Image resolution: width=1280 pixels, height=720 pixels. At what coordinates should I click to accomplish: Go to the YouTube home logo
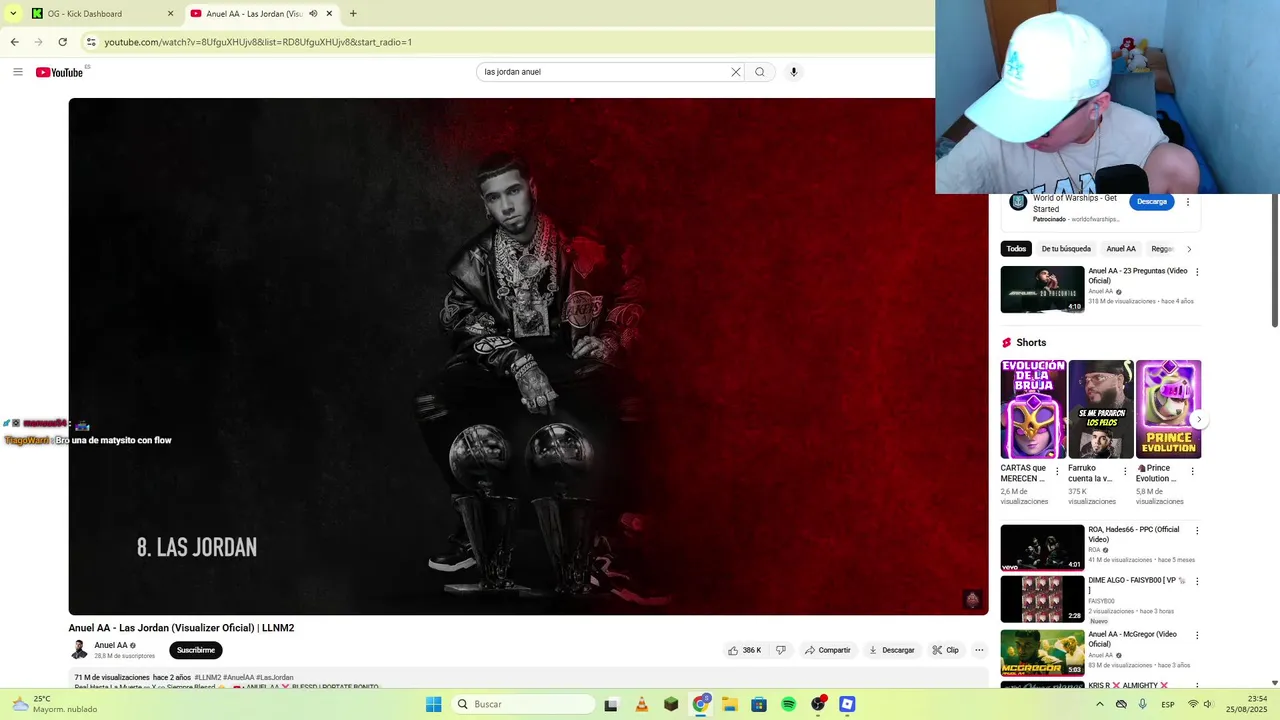click(60, 72)
